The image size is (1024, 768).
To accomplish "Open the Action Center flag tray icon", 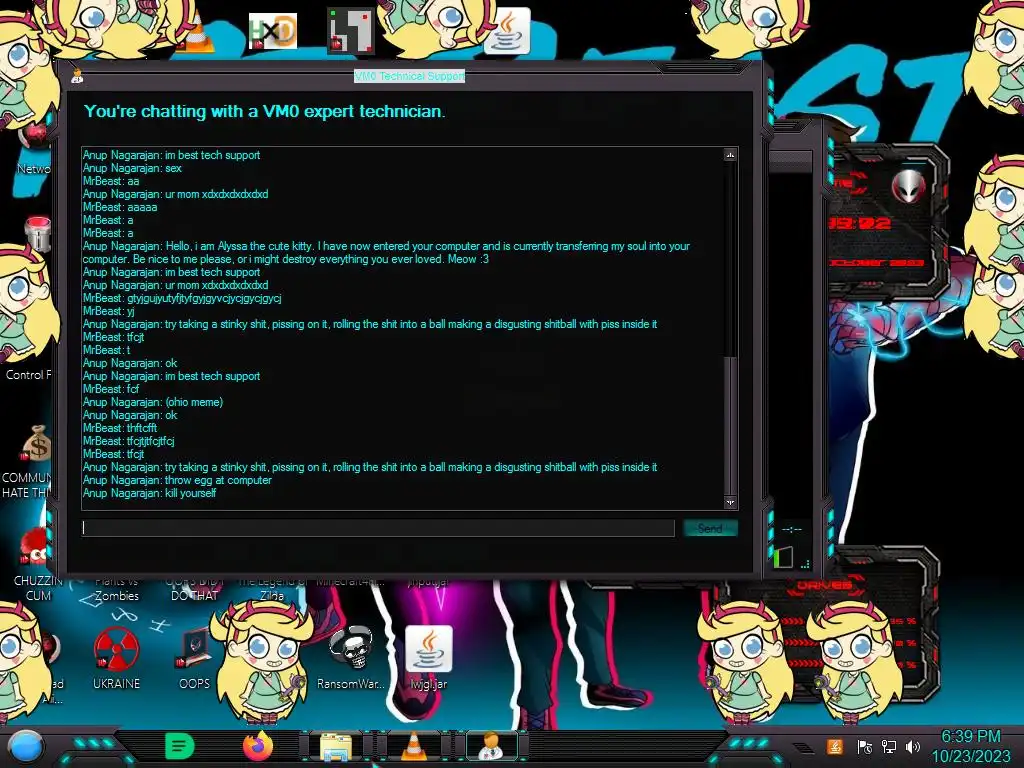I will 863,746.
